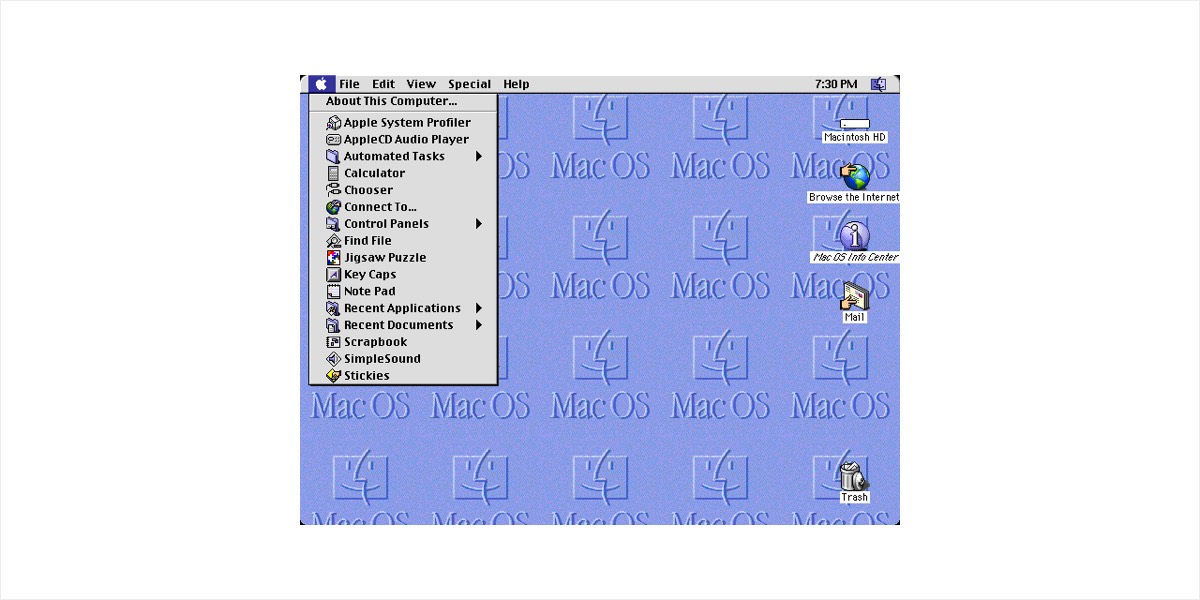Click the Apple menu icon in the menu bar
The image size is (1200, 600).
pos(321,84)
